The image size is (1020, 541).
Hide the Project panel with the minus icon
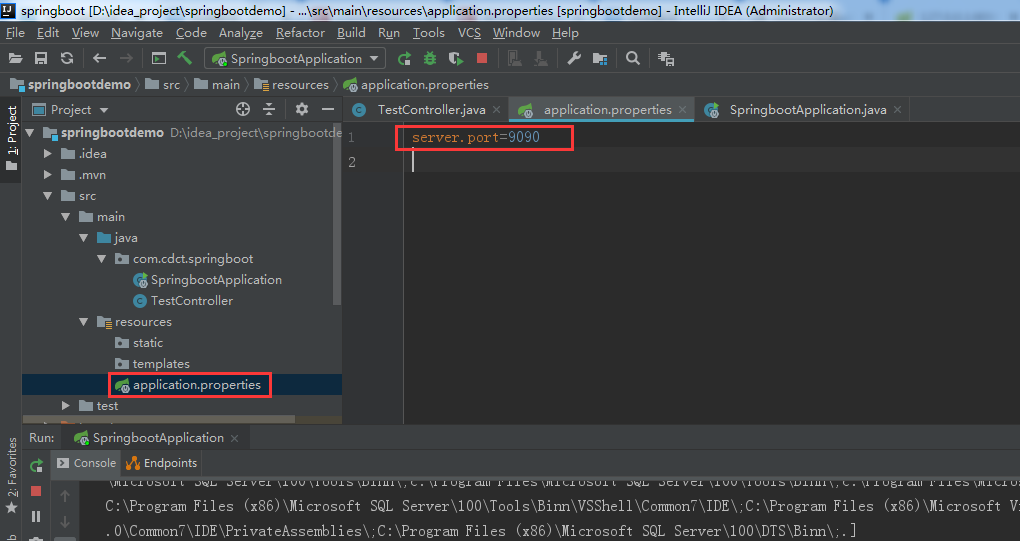tap(328, 109)
